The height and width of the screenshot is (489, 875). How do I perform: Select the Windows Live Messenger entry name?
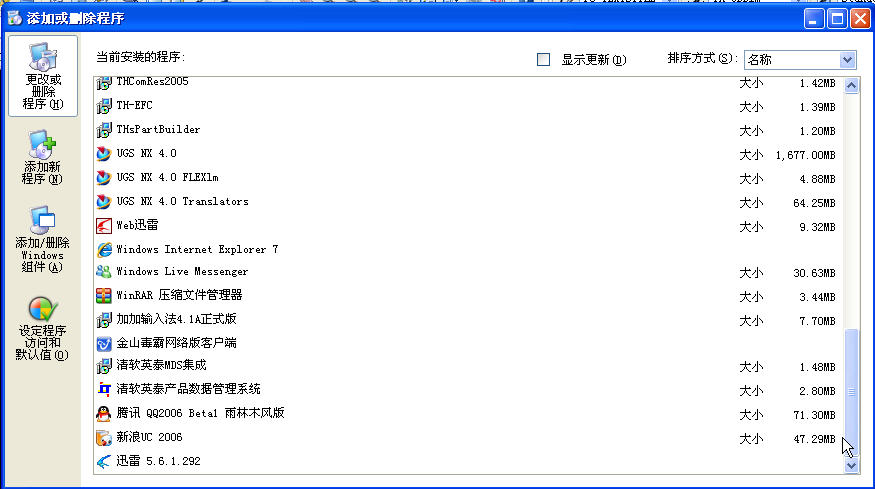click(182, 272)
